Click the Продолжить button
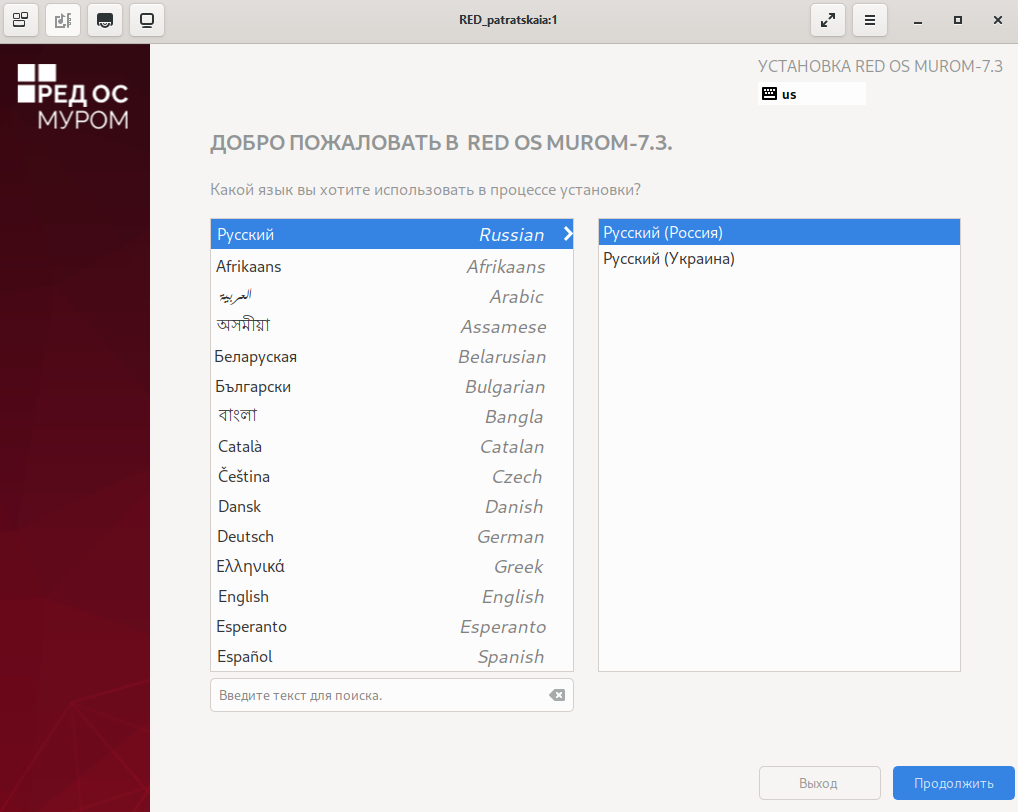Screen dimensions: 1018x812 click(x=953, y=783)
